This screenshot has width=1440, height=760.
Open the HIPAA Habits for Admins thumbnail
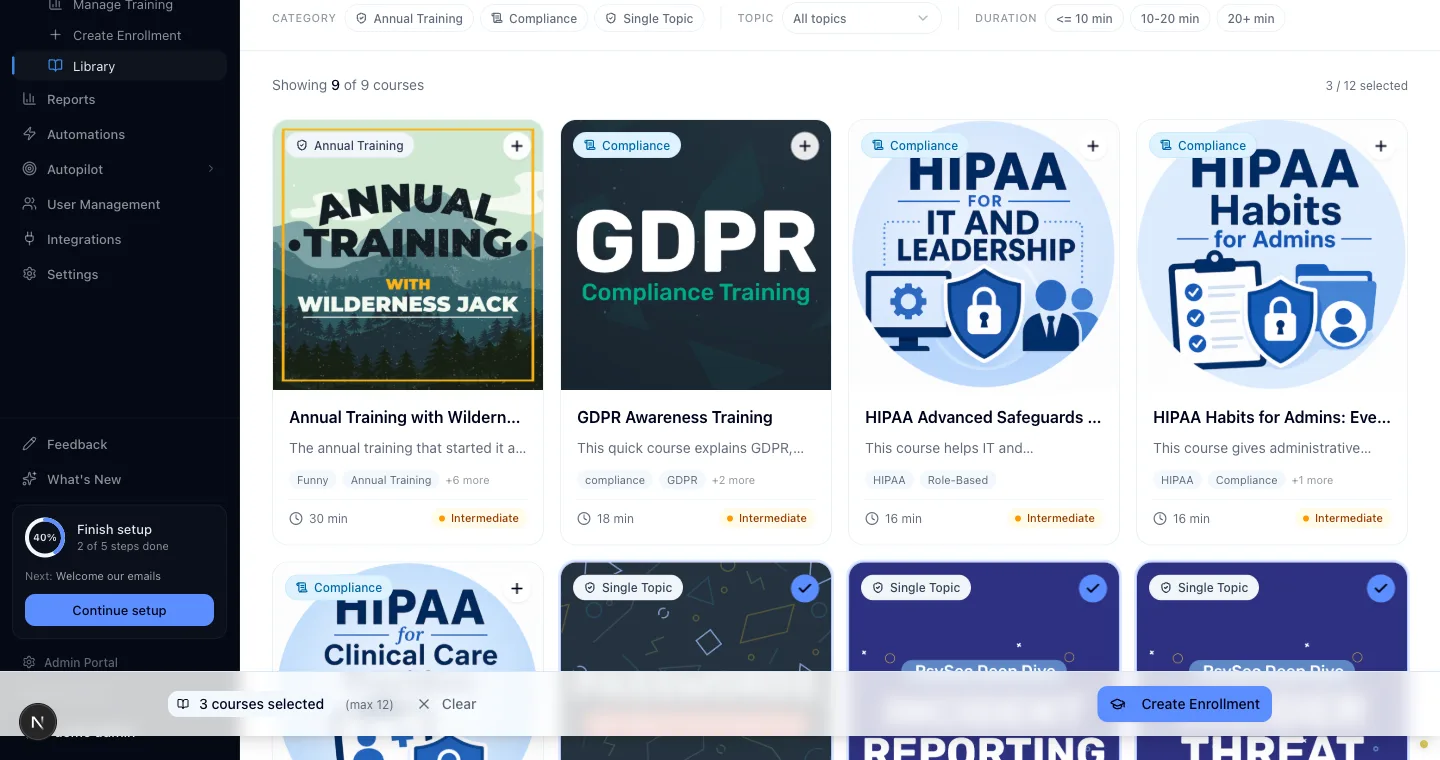1272,255
